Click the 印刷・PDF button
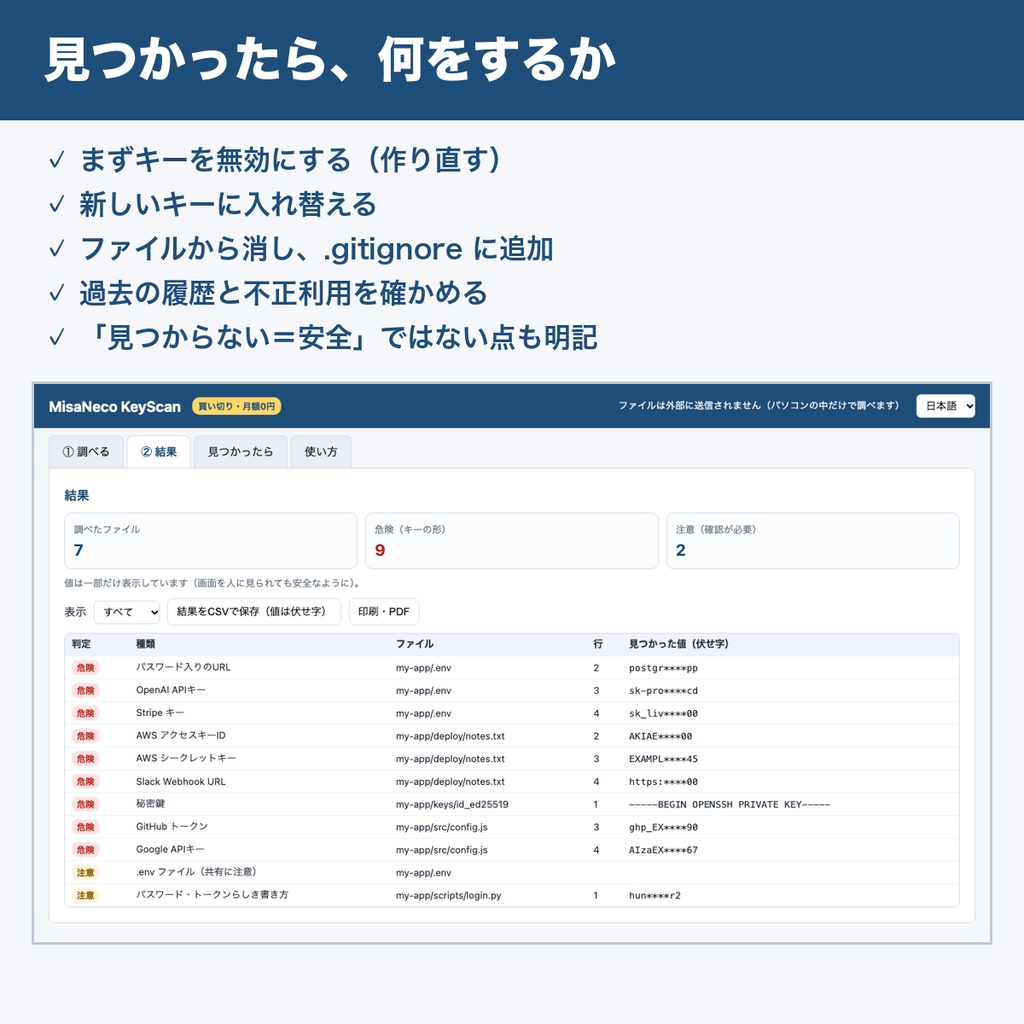 coord(384,612)
